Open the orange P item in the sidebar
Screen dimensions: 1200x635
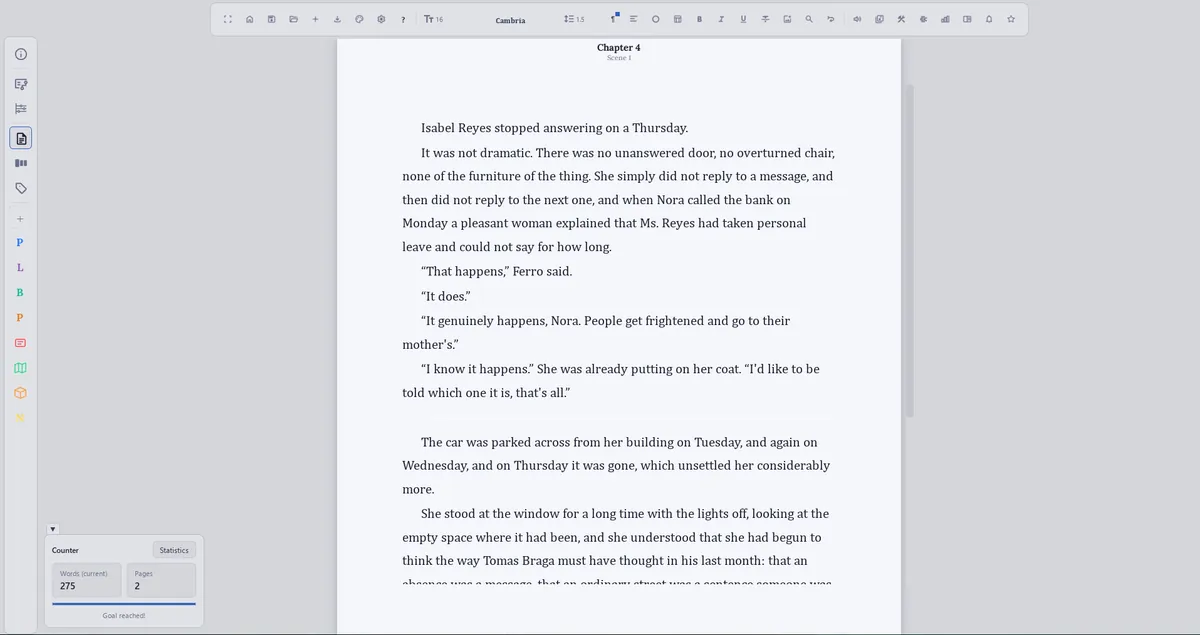click(x=20, y=318)
